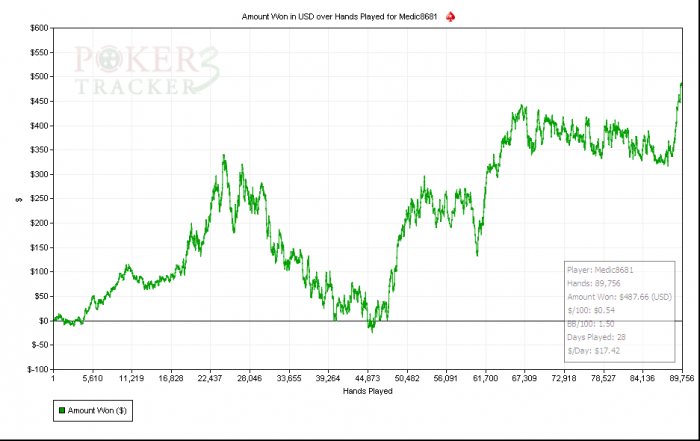The width and height of the screenshot is (700, 441).
Task: Click the green Amount Won legend swatch
Action: click(x=62, y=410)
